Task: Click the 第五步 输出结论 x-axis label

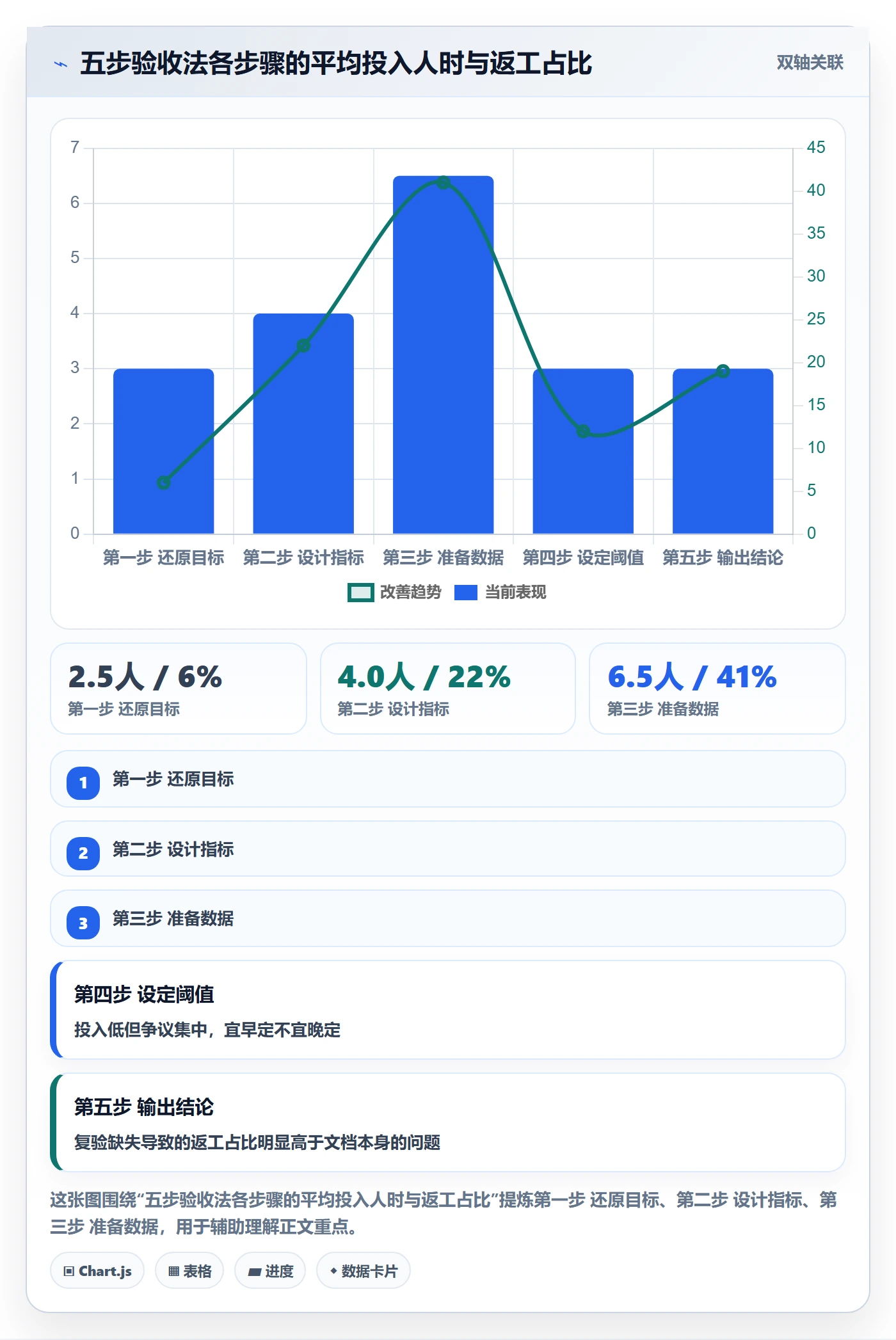Action: tap(723, 558)
